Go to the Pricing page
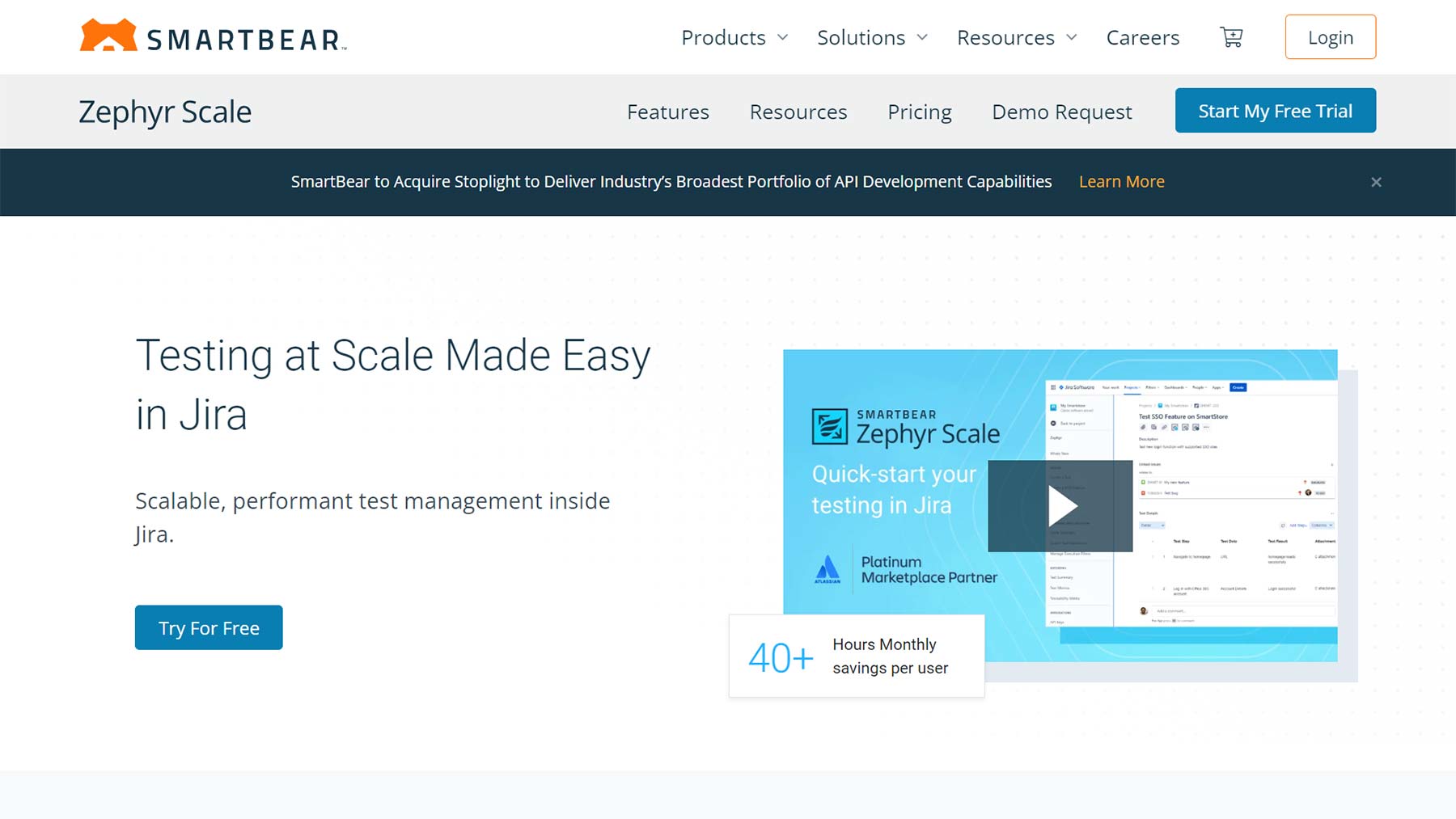 pos(920,112)
